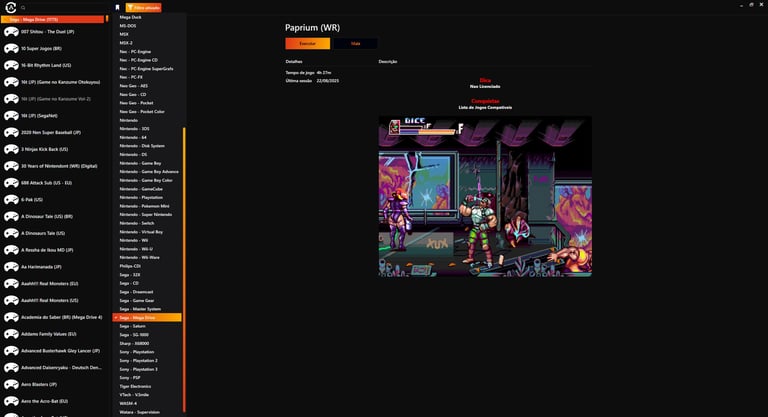The height and width of the screenshot is (417, 768).
Task: Click controller icon beside A Dinosaurs Tale (US)
Action: [x=11, y=233]
